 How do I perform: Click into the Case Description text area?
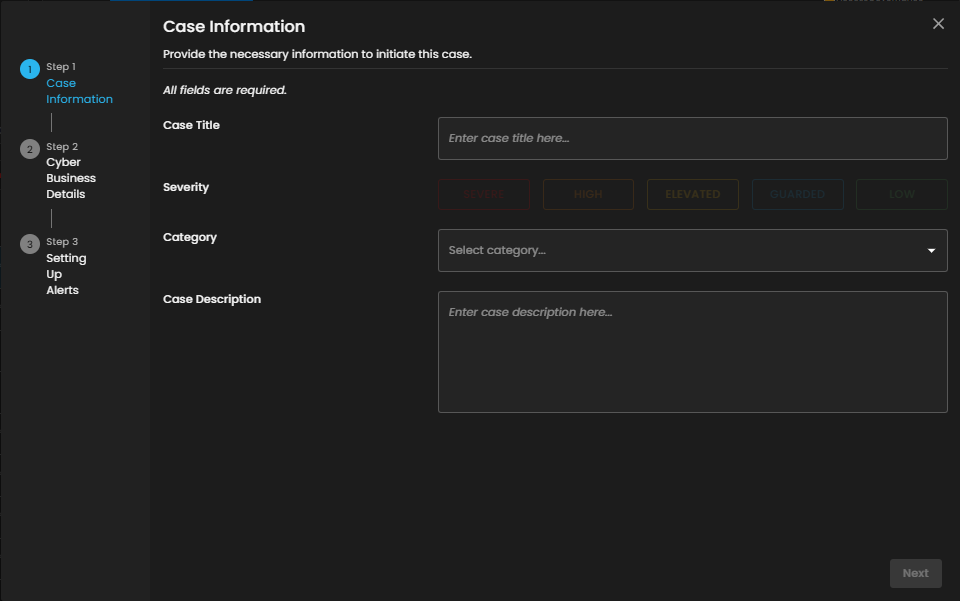pos(692,351)
